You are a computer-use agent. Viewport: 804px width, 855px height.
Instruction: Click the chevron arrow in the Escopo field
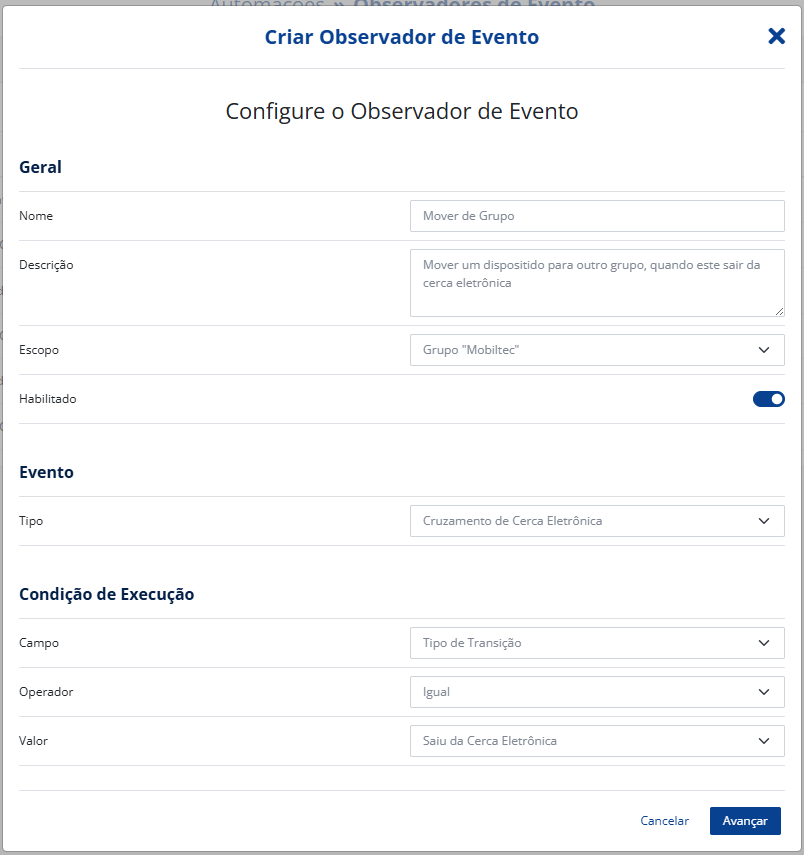coord(764,350)
